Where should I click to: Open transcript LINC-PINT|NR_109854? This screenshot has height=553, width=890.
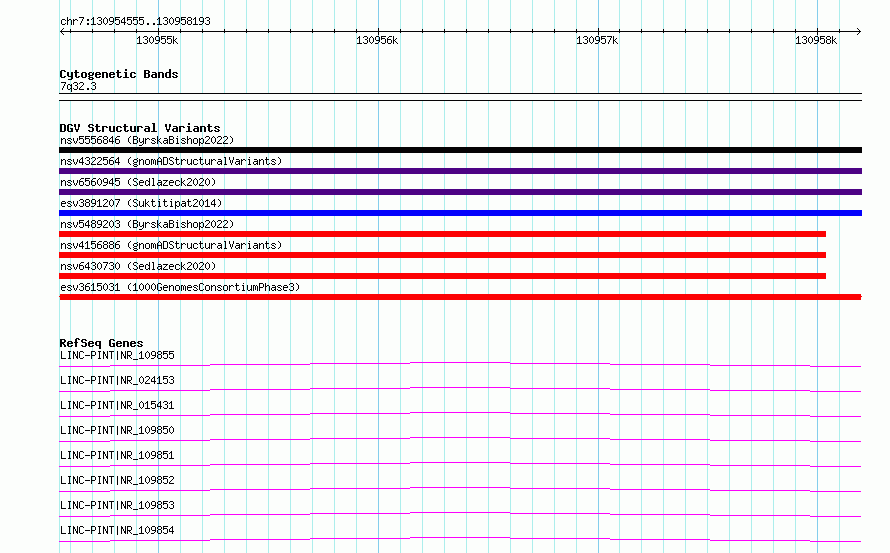117,530
